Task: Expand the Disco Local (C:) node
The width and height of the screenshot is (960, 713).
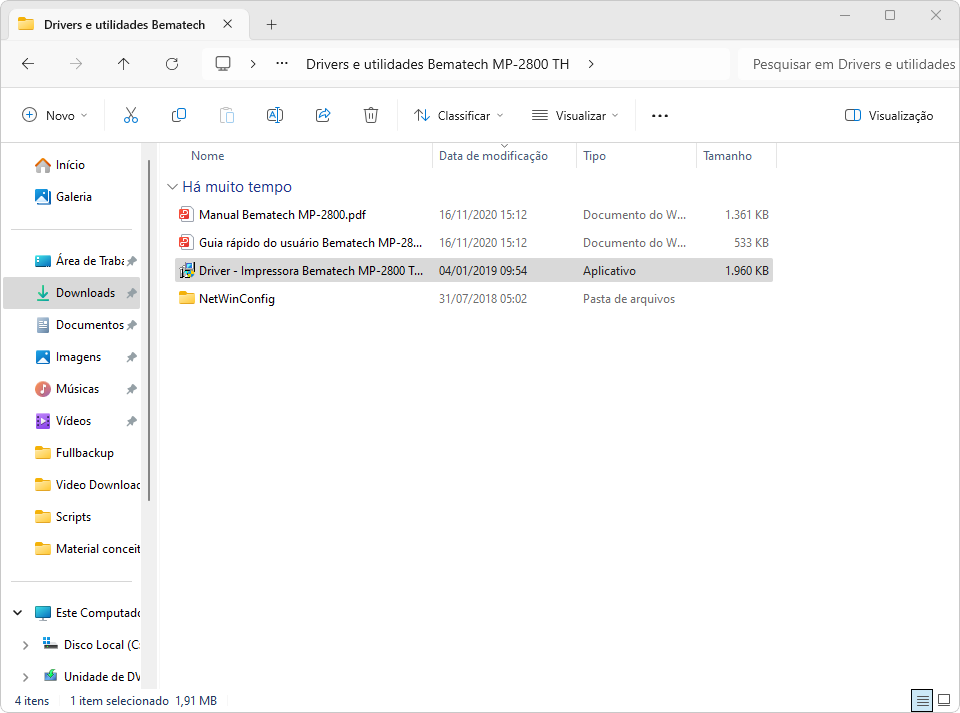Action: click(x=25, y=645)
